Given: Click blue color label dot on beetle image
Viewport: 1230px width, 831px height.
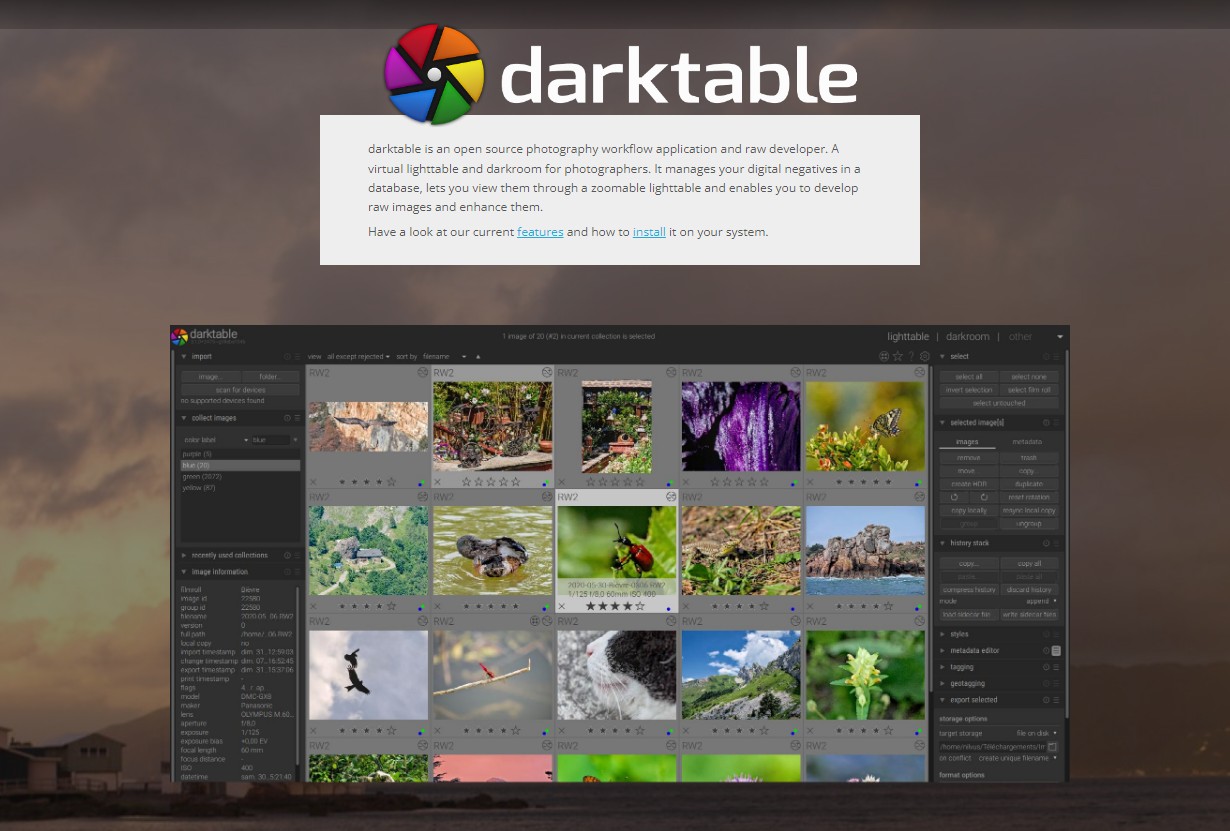Looking at the screenshot, I should [x=668, y=608].
